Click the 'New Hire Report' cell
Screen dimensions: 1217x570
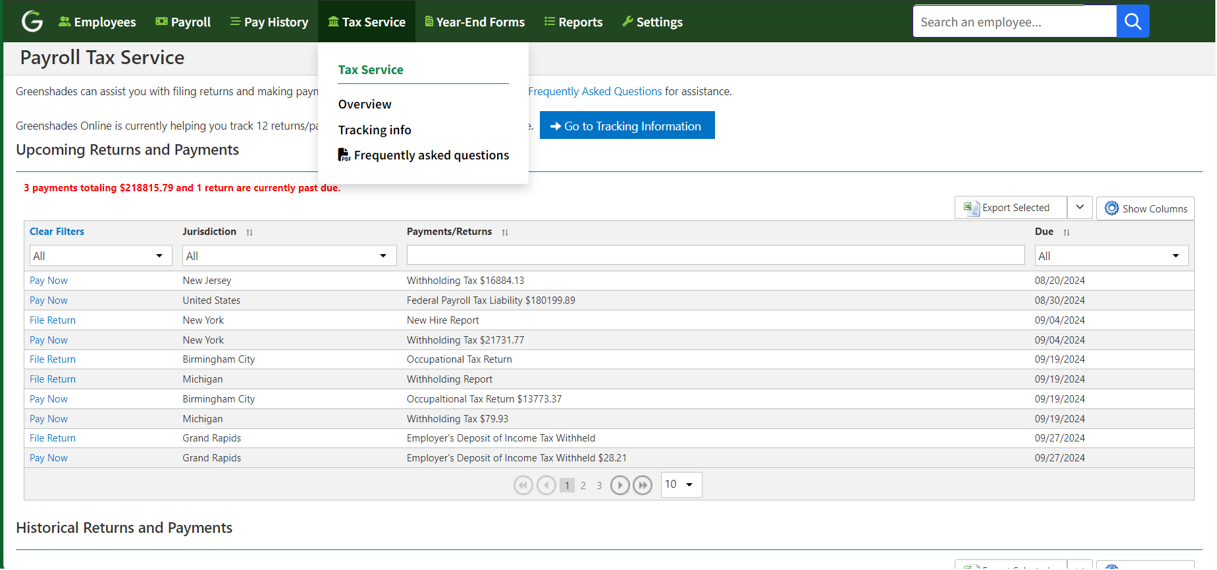443,320
